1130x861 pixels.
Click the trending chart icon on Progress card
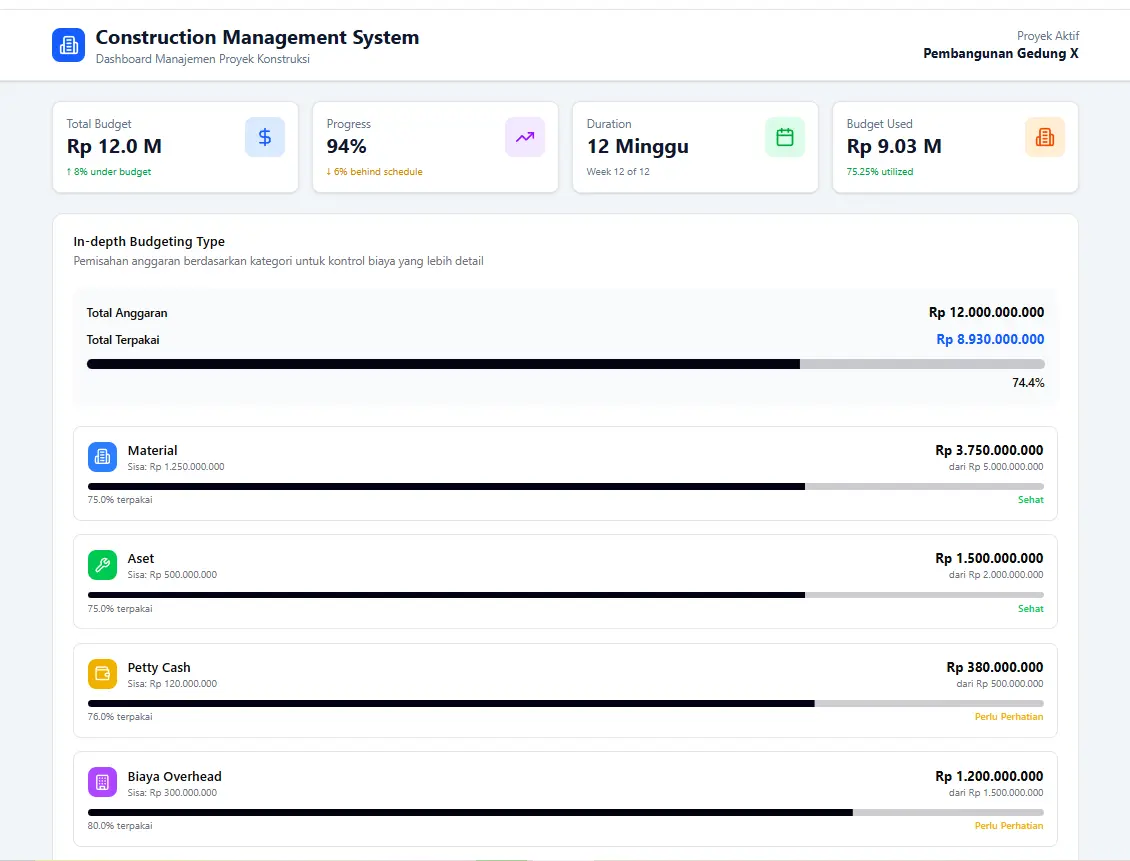525,137
